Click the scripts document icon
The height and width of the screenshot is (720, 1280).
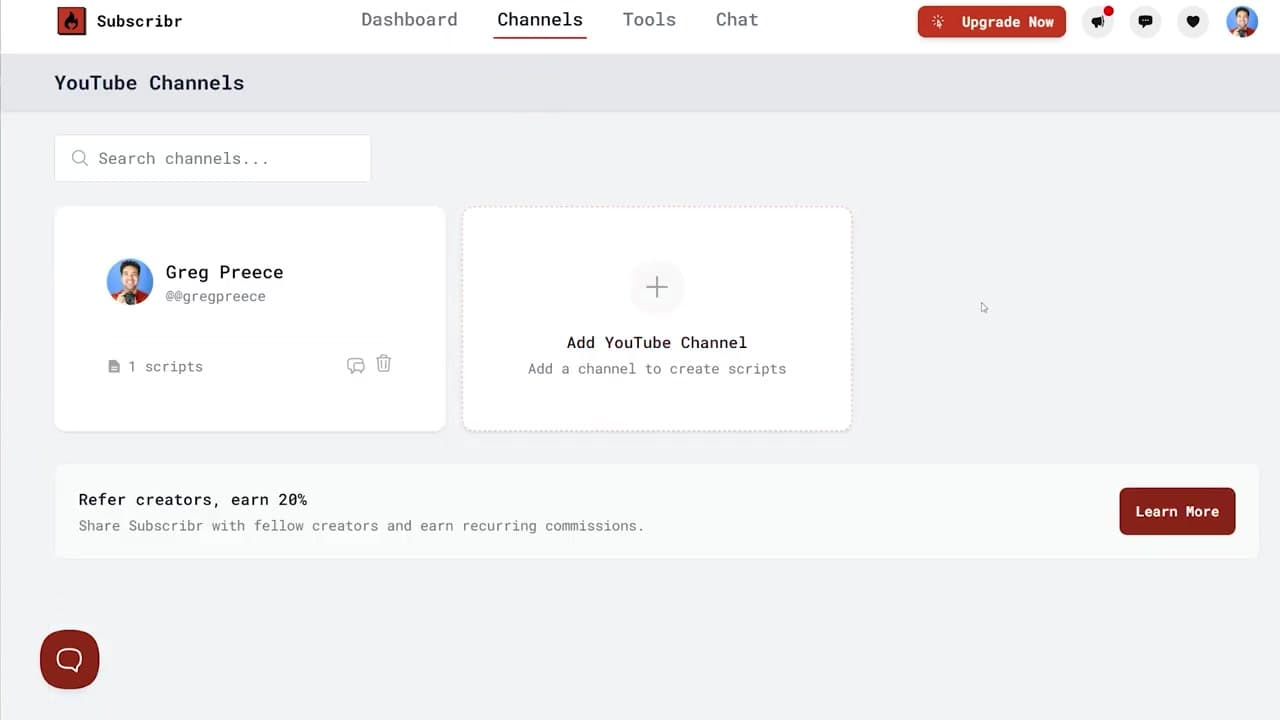[114, 367]
